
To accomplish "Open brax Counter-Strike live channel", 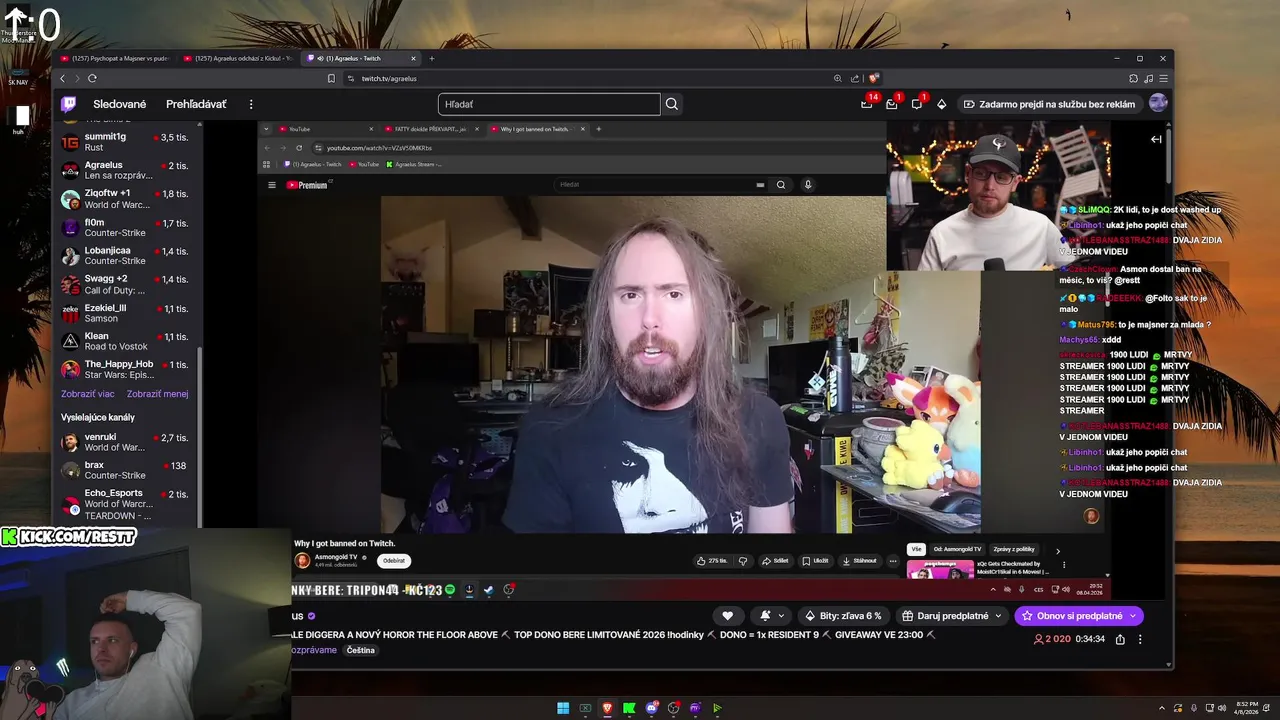I will [128, 470].
